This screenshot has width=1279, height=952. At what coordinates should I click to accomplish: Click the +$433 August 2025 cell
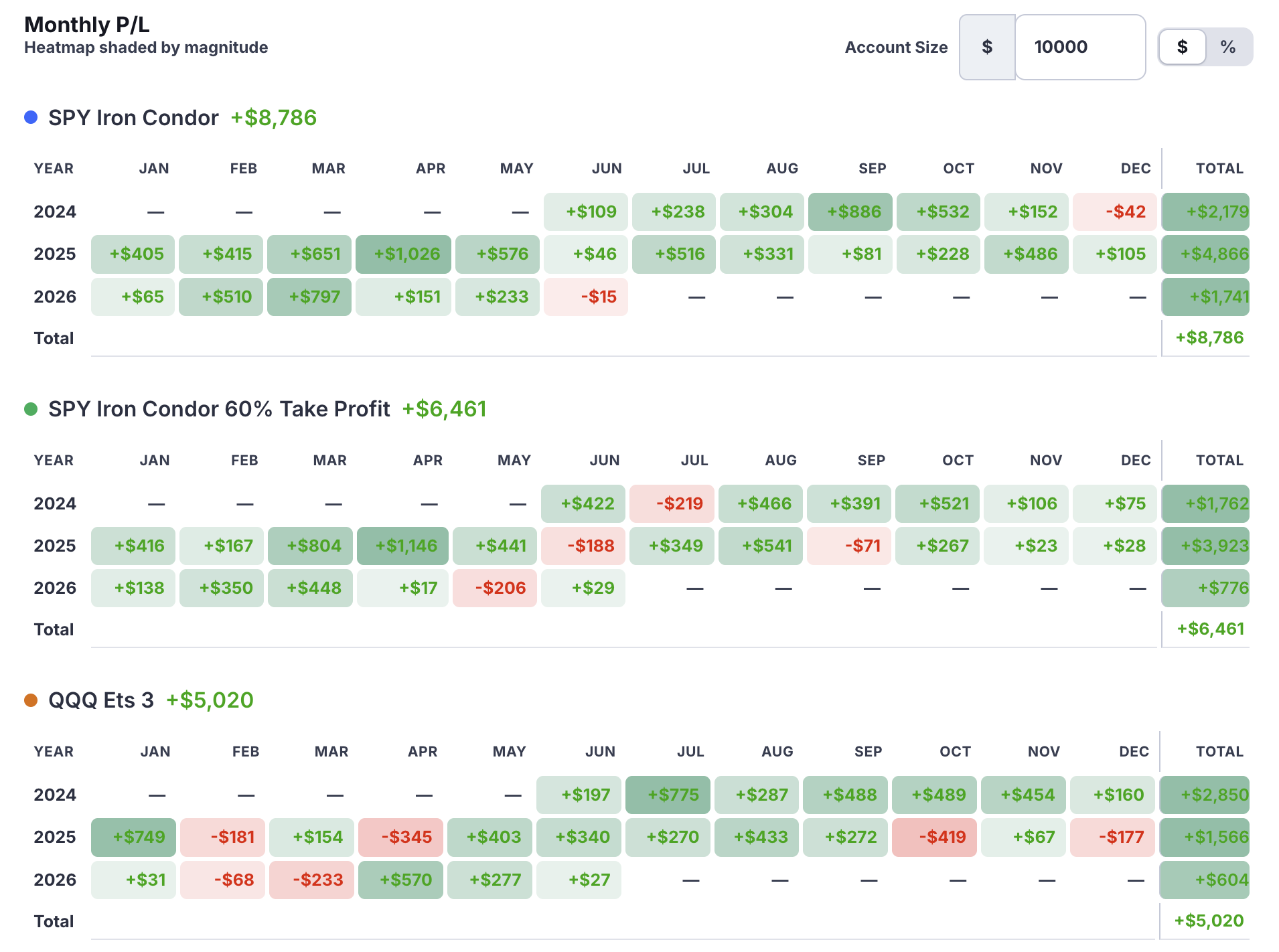[x=757, y=837]
